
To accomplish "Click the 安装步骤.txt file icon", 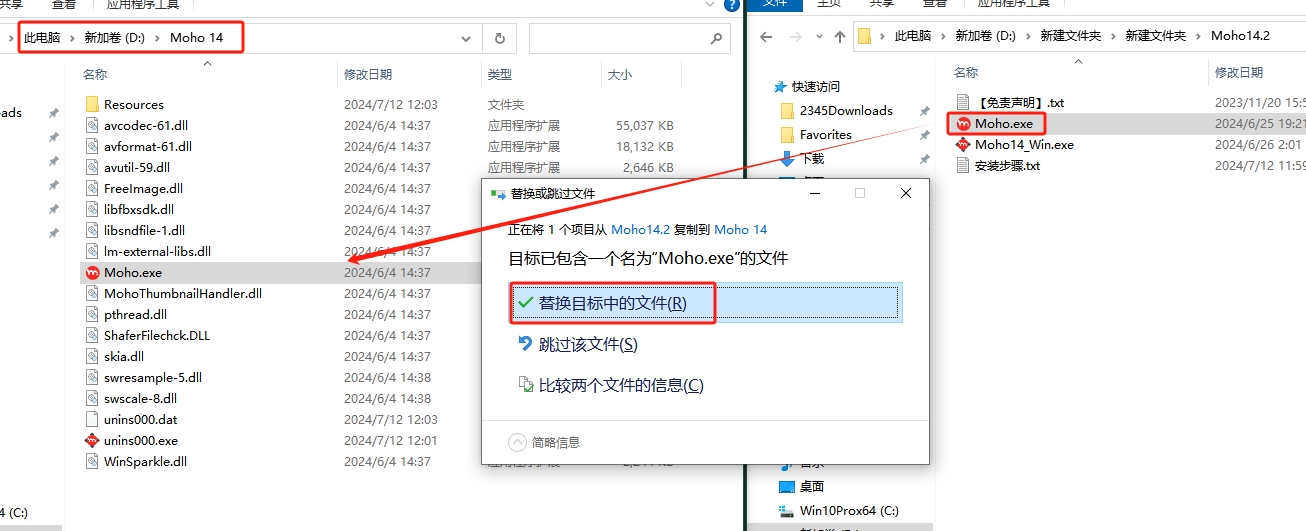I will coord(963,165).
